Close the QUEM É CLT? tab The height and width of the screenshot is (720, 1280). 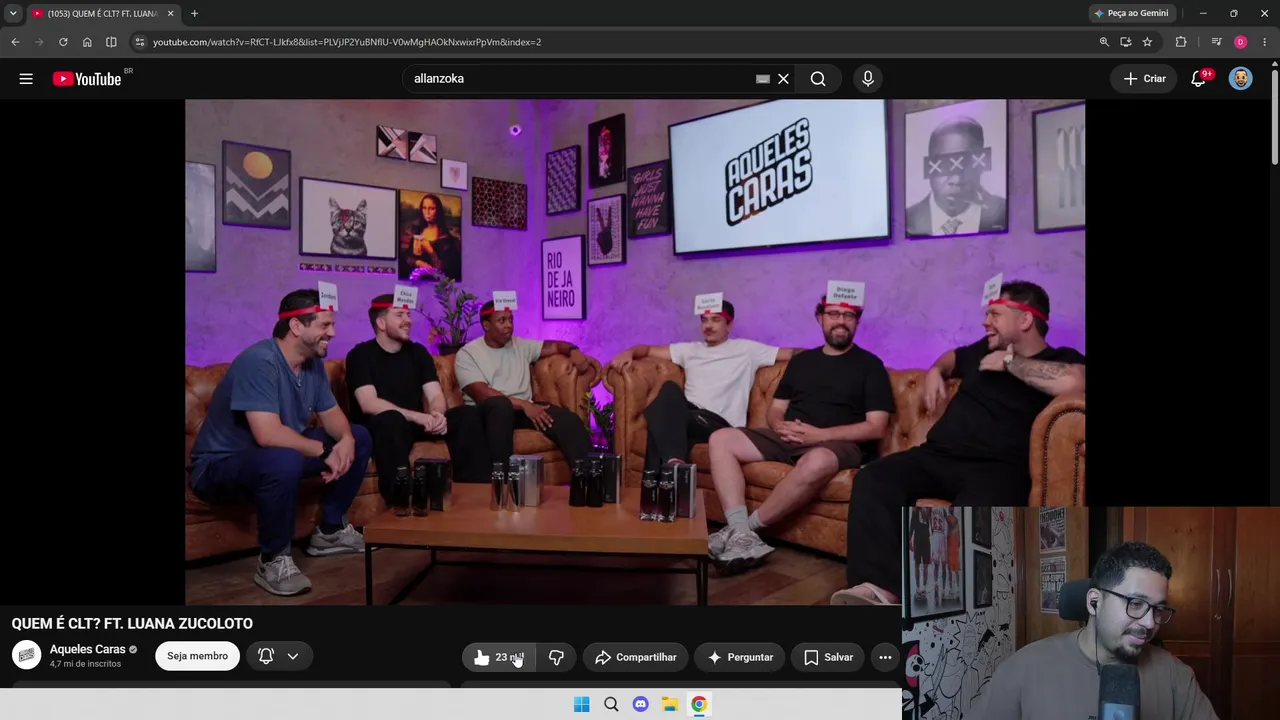[170, 14]
